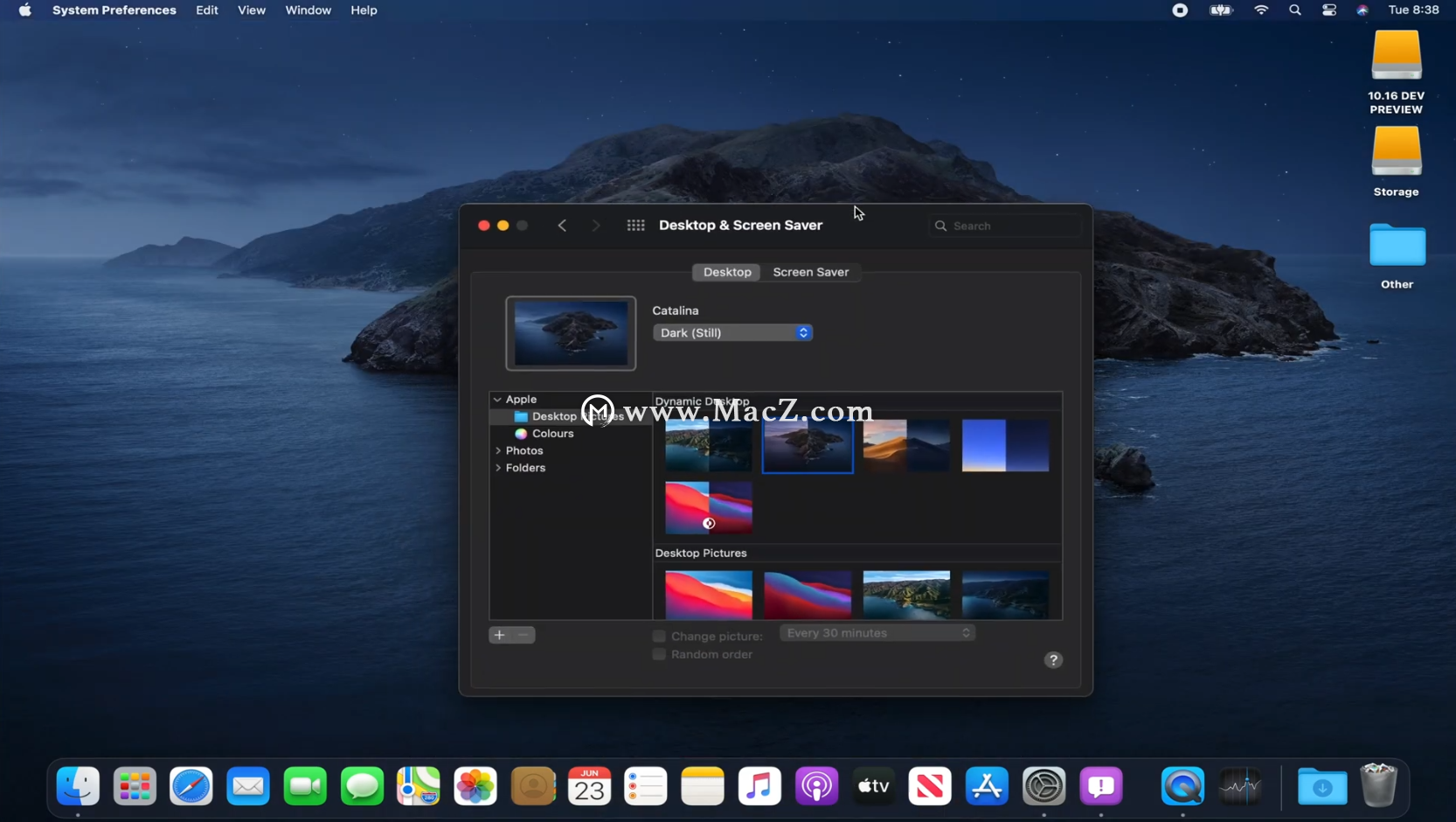
Task: Open the Edit menu
Action: [x=207, y=10]
